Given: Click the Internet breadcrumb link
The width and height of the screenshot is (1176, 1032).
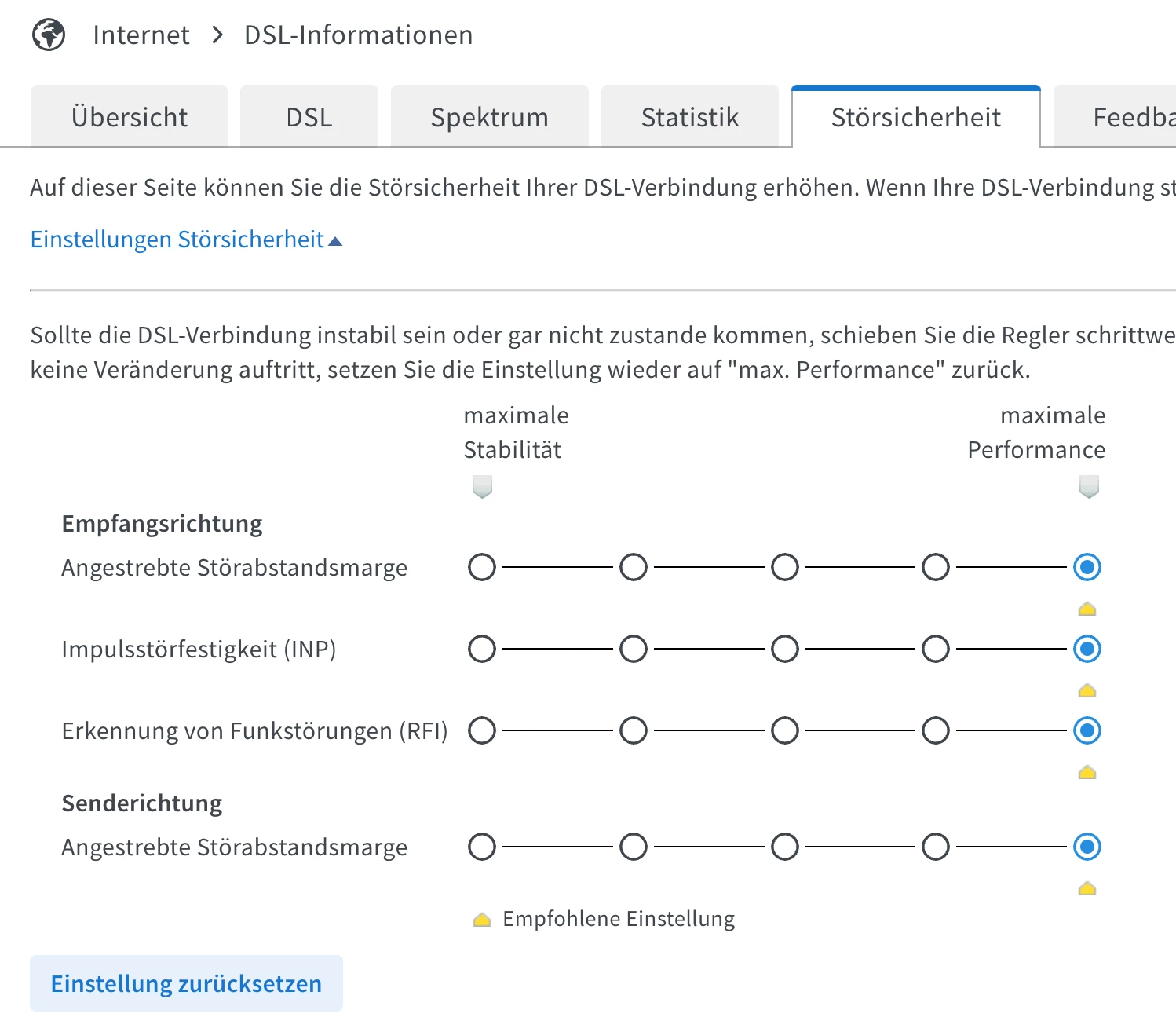Looking at the screenshot, I should [141, 35].
